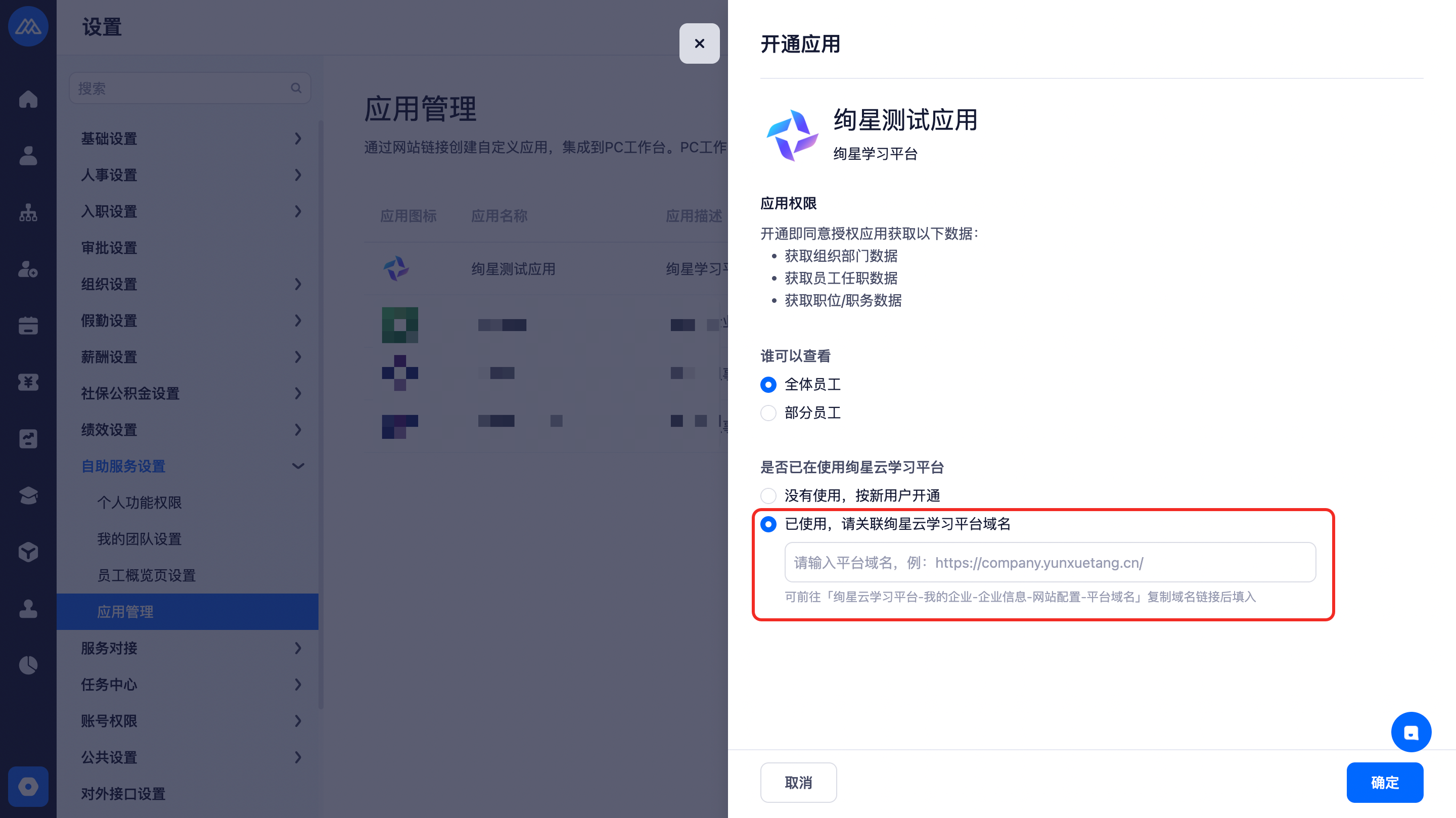
Task: Expand the 任务中心 menu chevron
Action: pyautogui.click(x=298, y=685)
